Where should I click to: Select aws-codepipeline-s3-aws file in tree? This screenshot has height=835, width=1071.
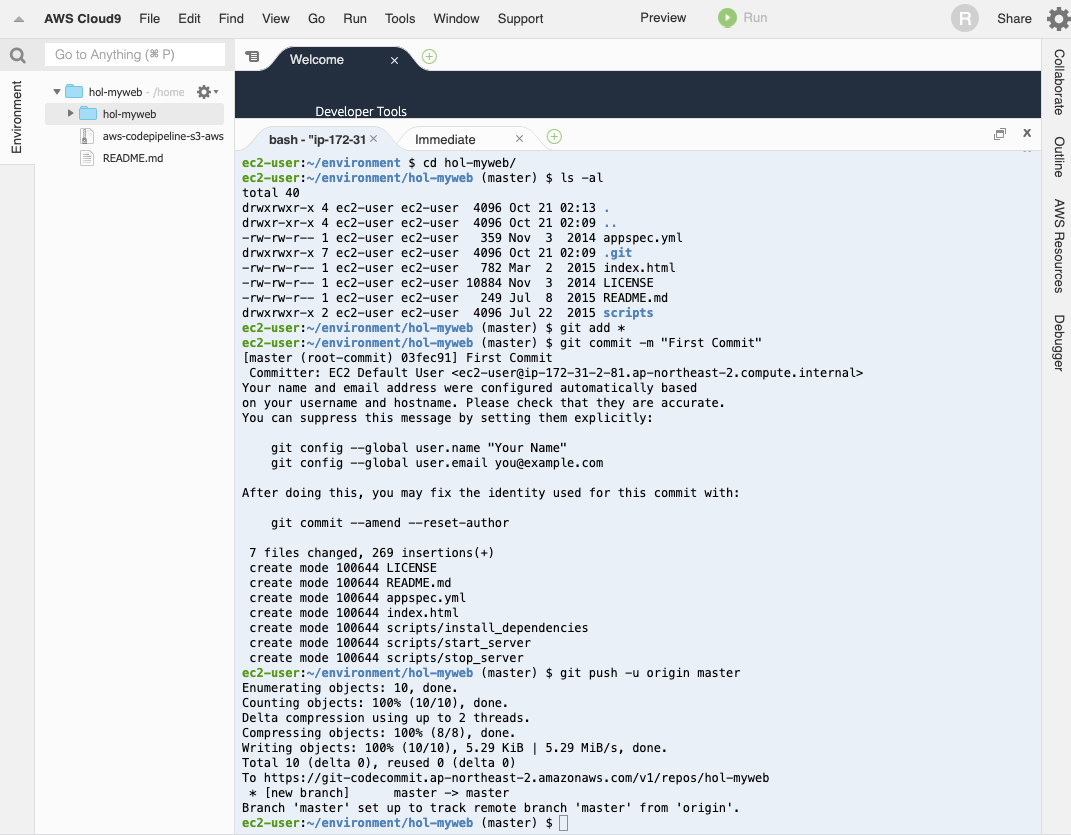coord(163,136)
